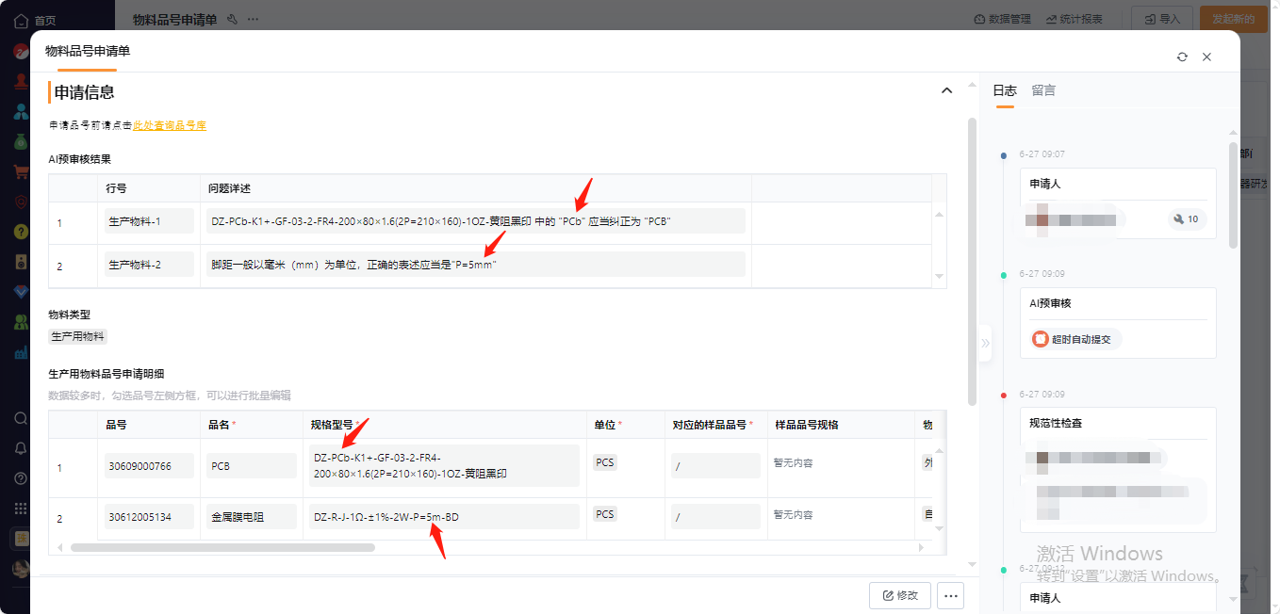Select the 物料品号申请单 dialog tab
Image resolution: width=1280 pixels, height=614 pixels.
pyautogui.click(x=87, y=51)
